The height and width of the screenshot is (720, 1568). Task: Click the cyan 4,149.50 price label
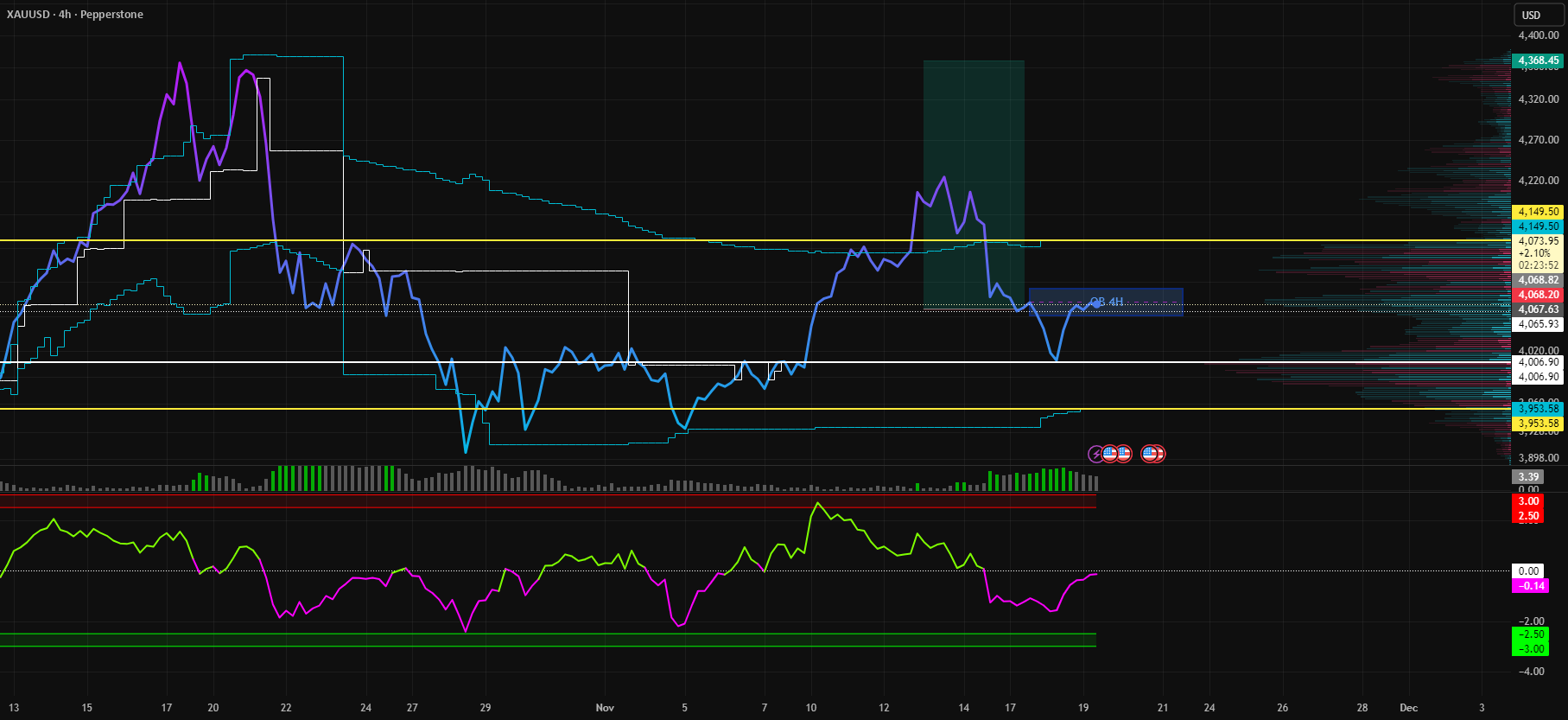pyautogui.click(x=1539, y=226)
